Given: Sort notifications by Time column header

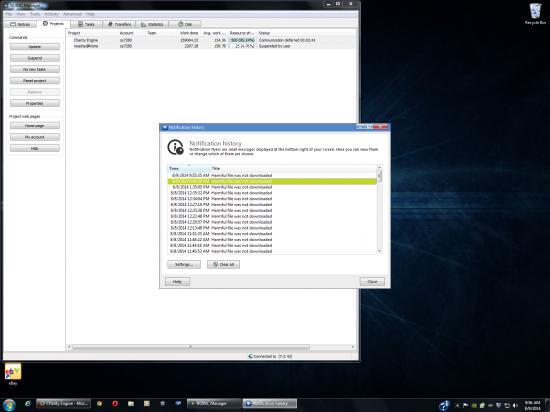Looking at the screenshot, I should [189, 168].
